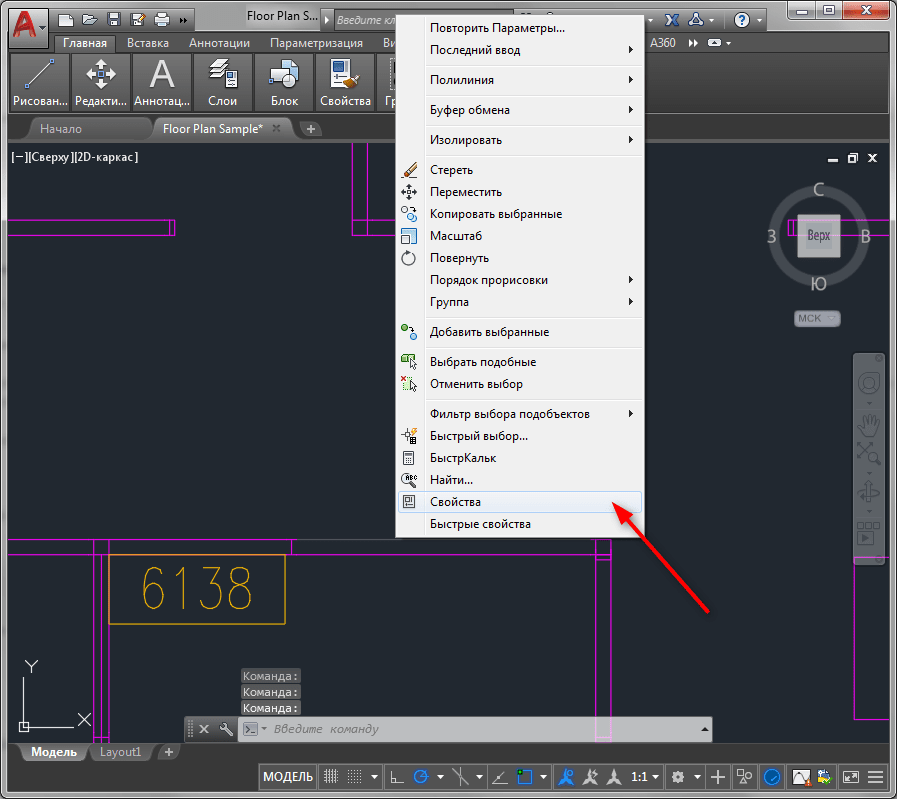Click the customization menu icon in status bar
The image size is (897, 799).
tap(876, 777)
